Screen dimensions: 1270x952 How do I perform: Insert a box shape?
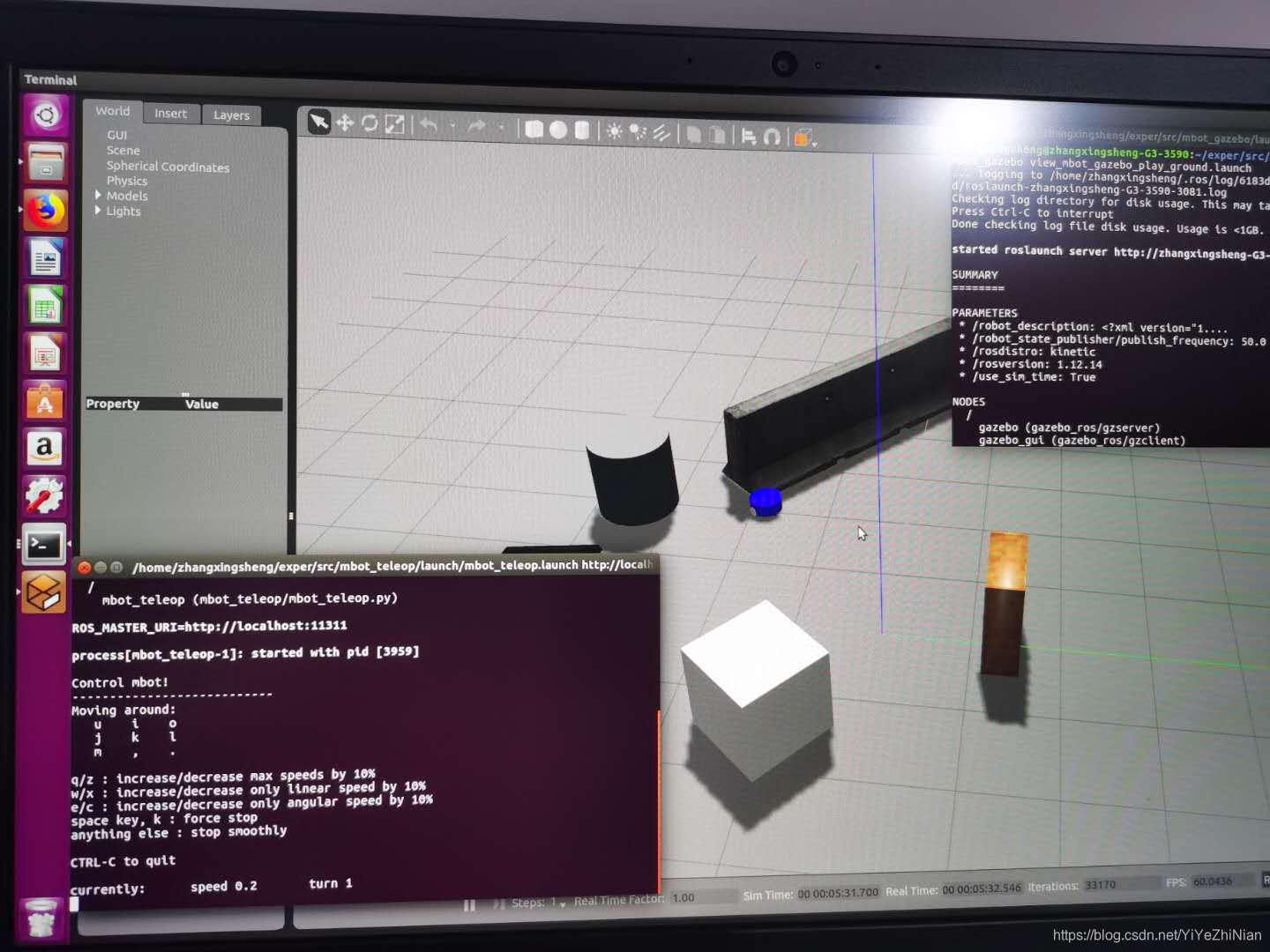pos(534,129)
